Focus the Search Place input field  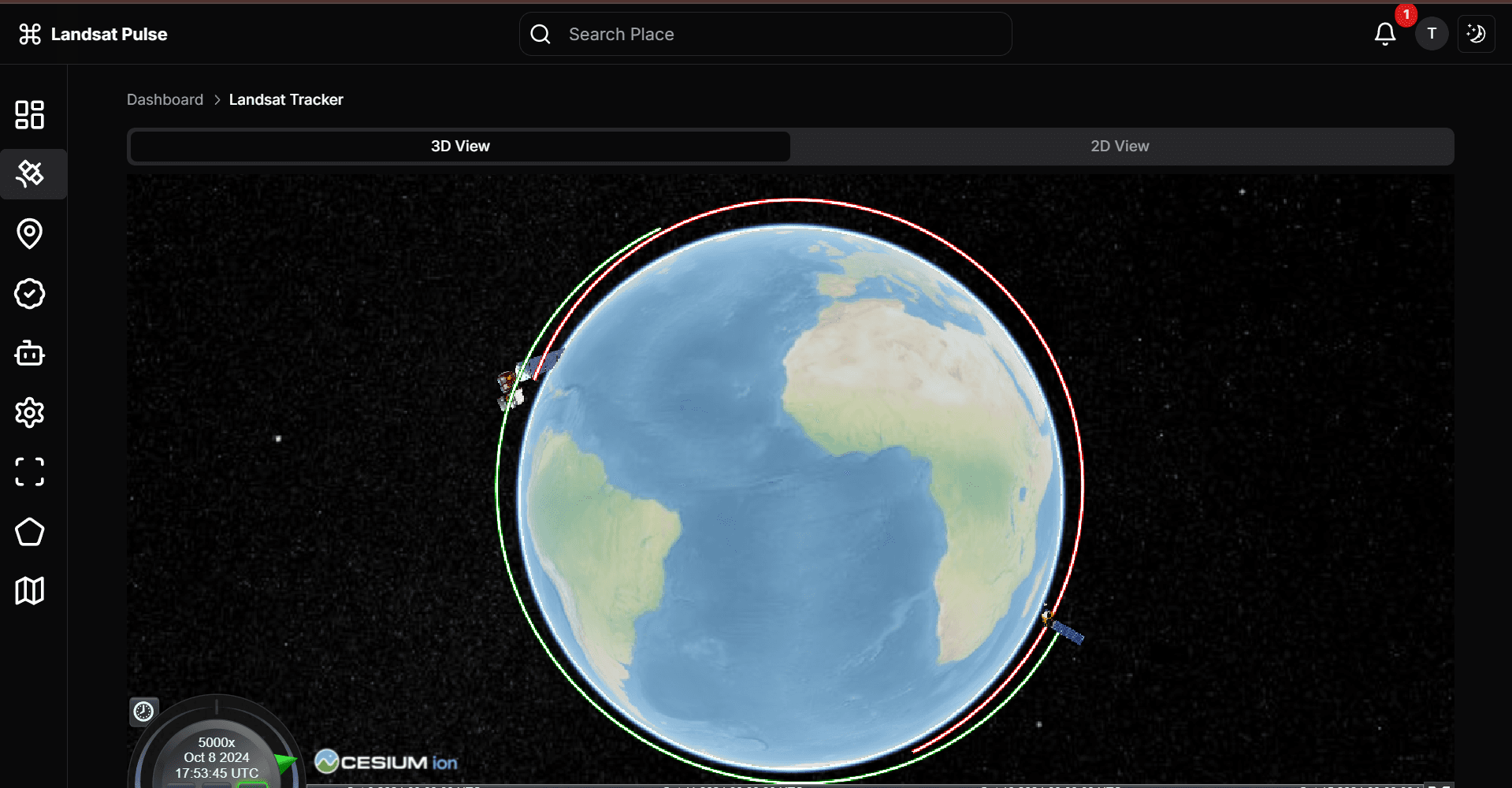coord(766,34)
